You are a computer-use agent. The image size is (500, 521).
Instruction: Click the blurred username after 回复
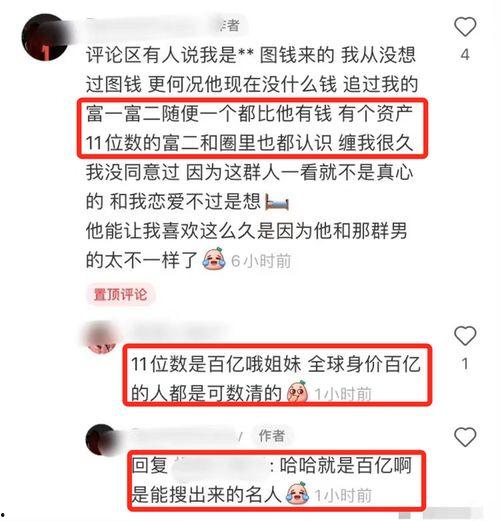tap(220, 466)
